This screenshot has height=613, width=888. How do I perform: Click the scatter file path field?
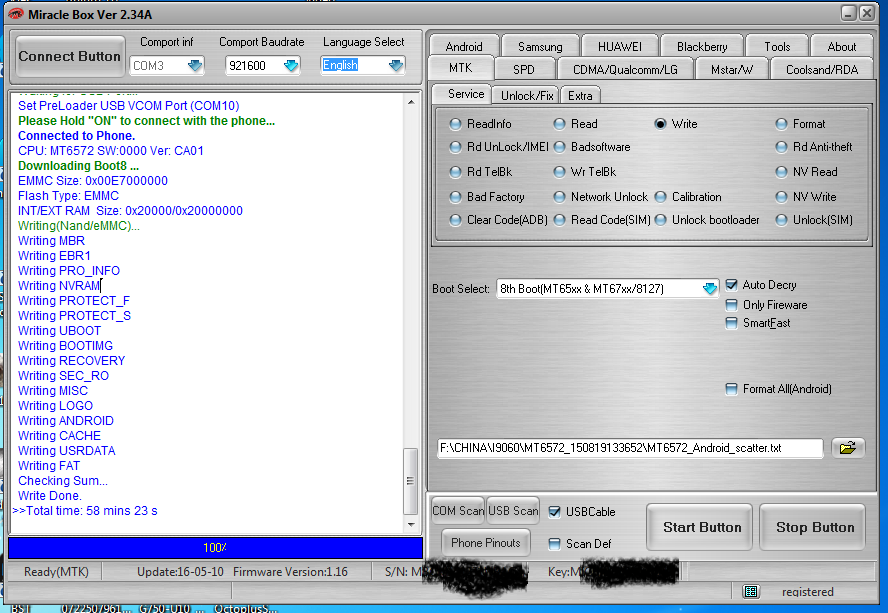pyautogui.click(x=630, y=448)
